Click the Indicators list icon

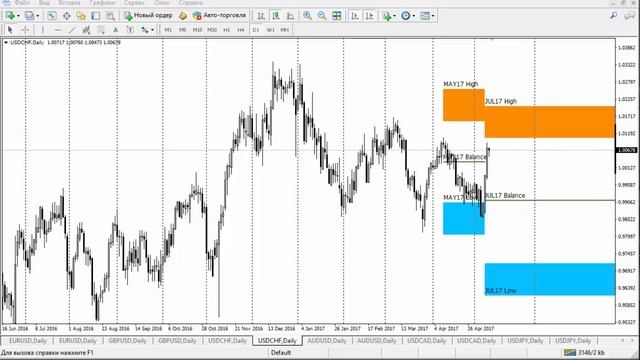[x=387, y=16]
